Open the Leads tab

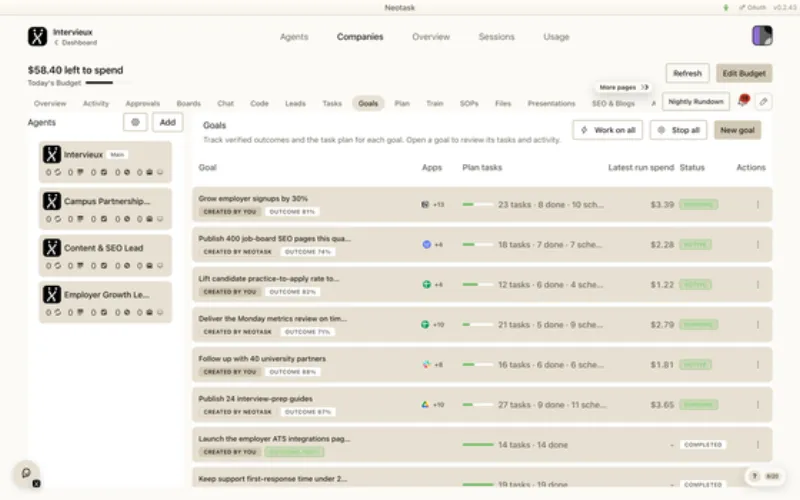[x=295, y=104]
